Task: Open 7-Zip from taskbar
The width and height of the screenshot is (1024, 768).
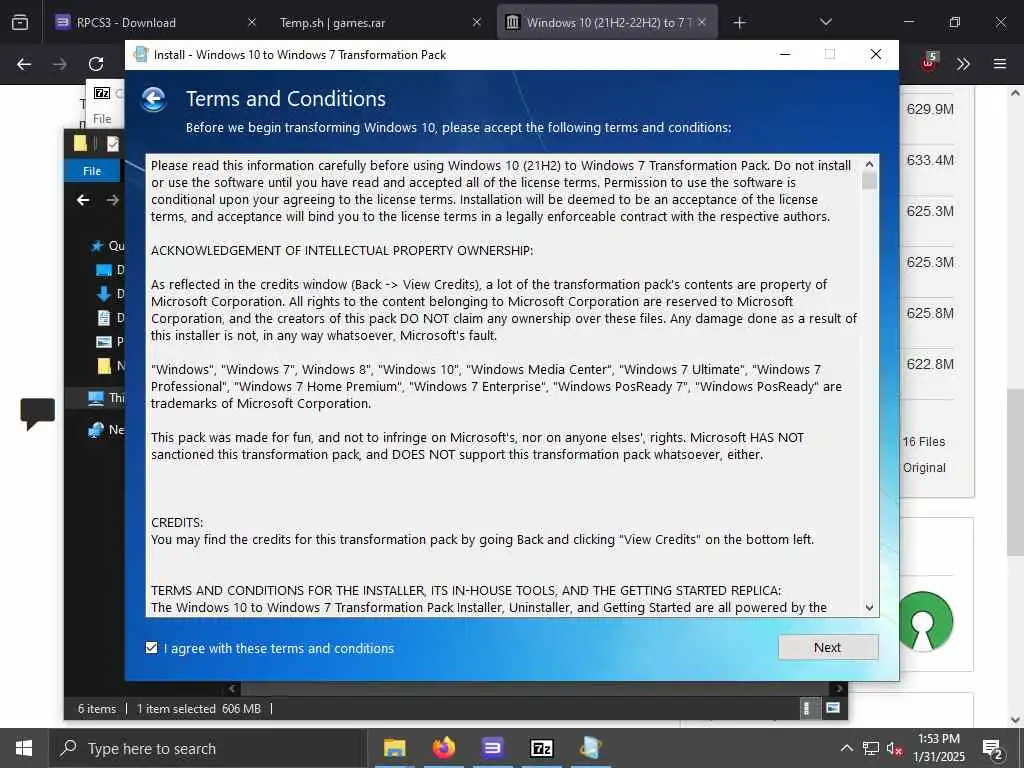Action: point(542,748)
